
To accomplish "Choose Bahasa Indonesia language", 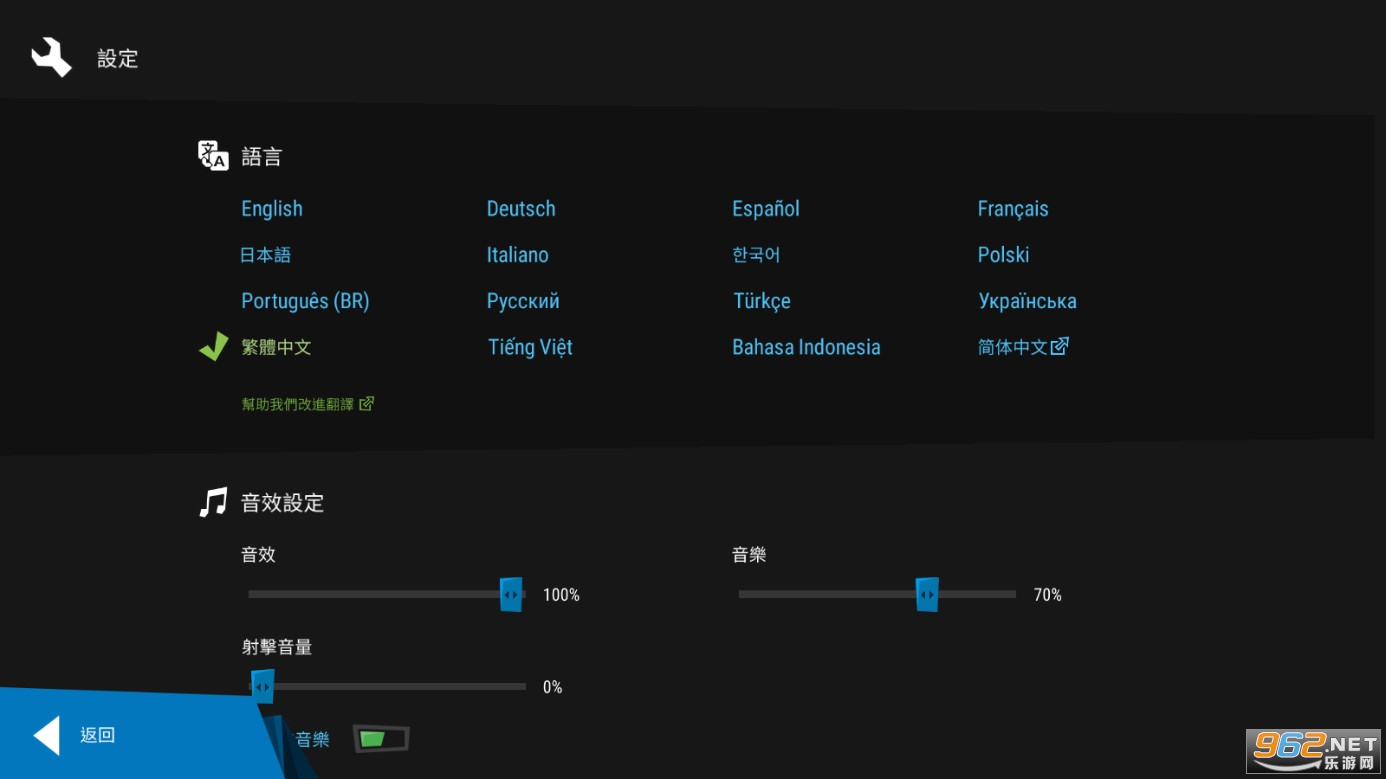I will tap(806, 347).
